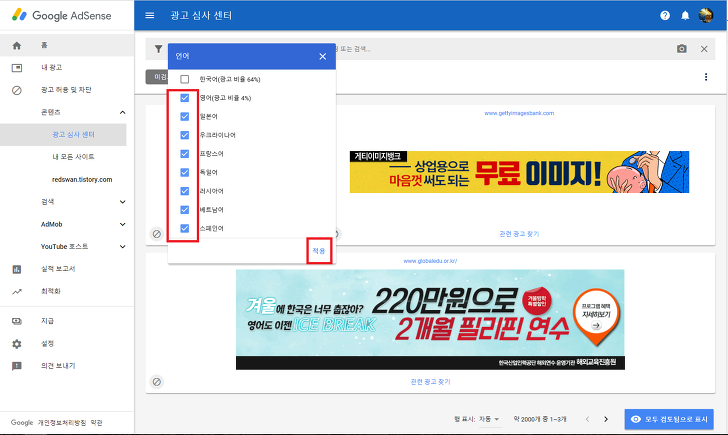Viewport: 728px width, 435px height.
Task: Open the 게티이미지뱅크 banner ad thumbnail
Action: 519,172
